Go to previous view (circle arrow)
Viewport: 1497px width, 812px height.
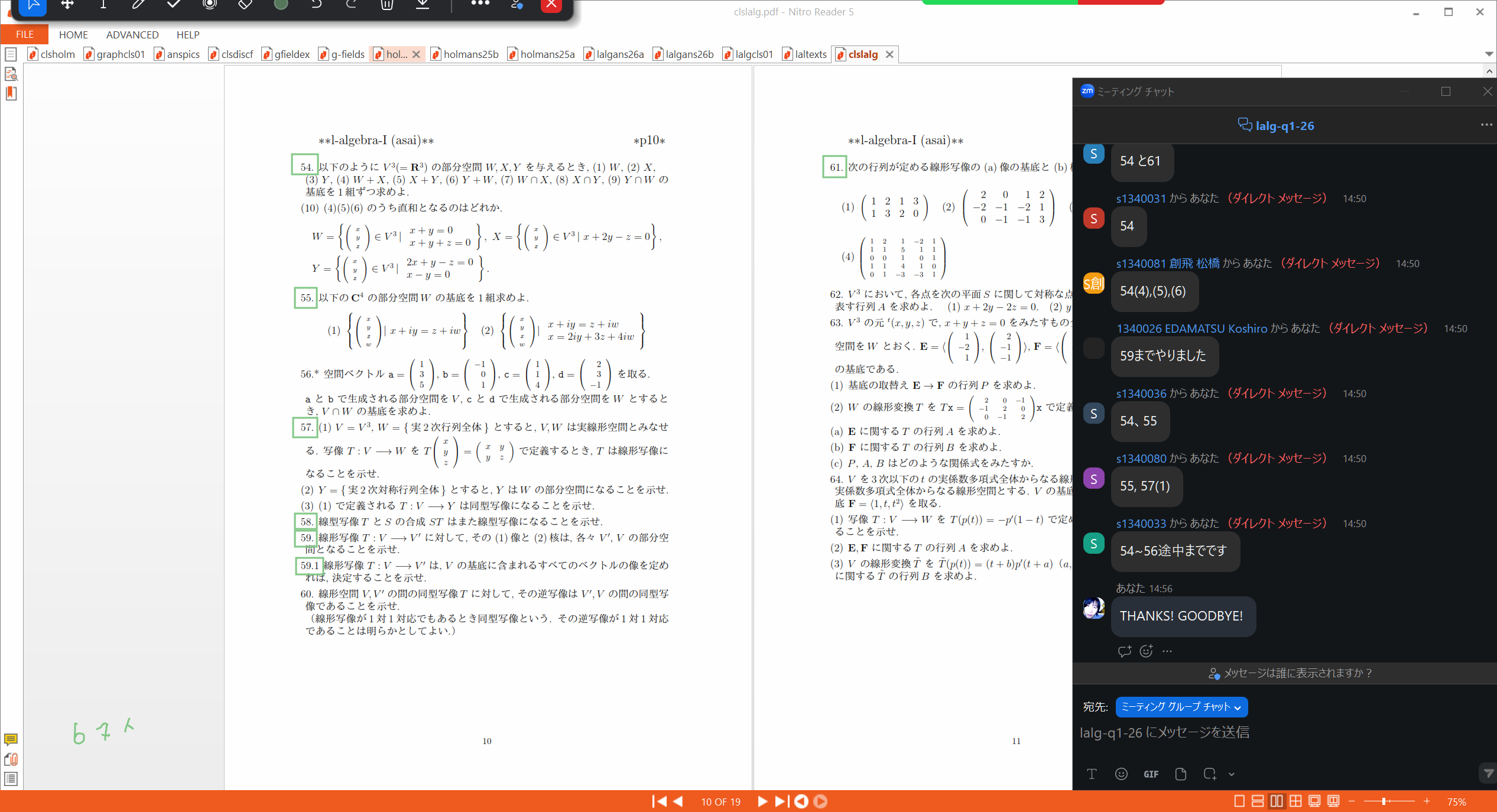pos(801,801)
